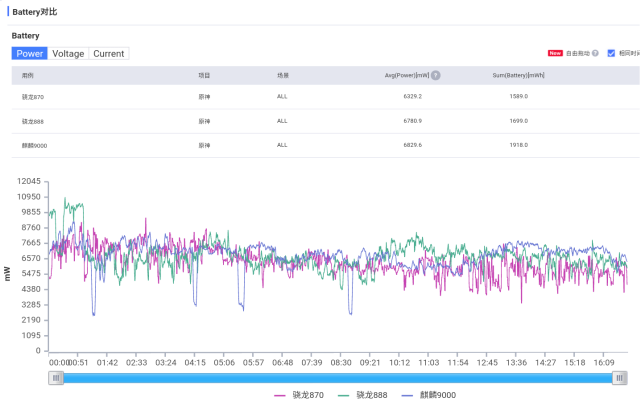Toggle 麒麟9000 series in chart legend
Screen dimensions: 641x410
(428, 396)
